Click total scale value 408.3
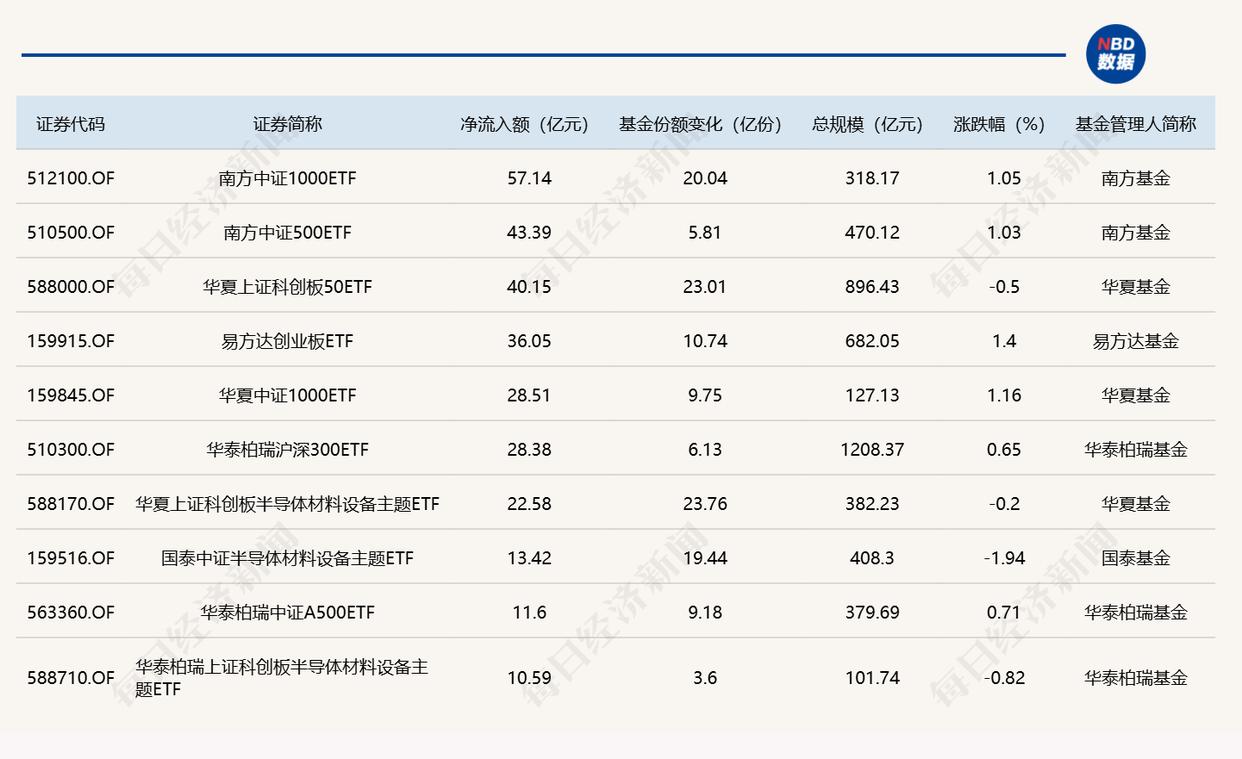Image resolution: width=1242 pixels, height=759 pixels. [872, 558]
